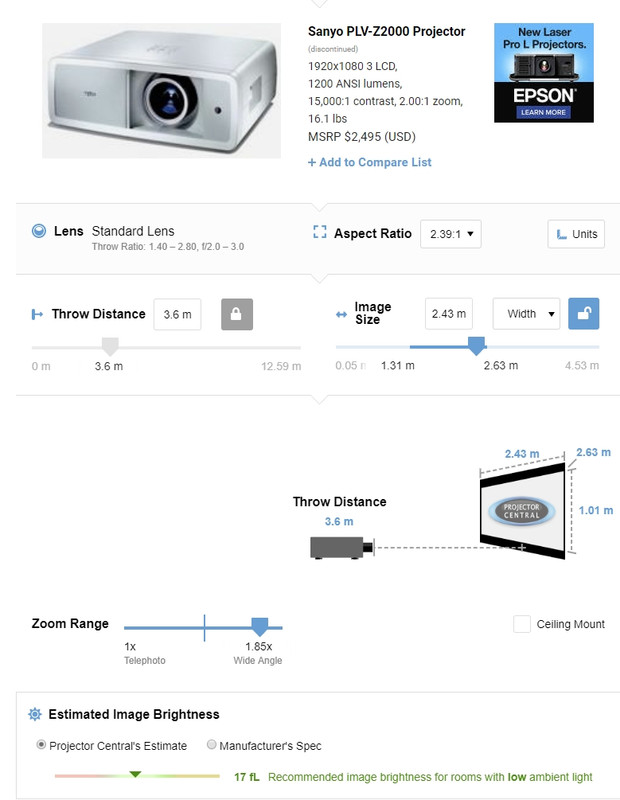Enable the Ceiling Mount checkbox

522,624
